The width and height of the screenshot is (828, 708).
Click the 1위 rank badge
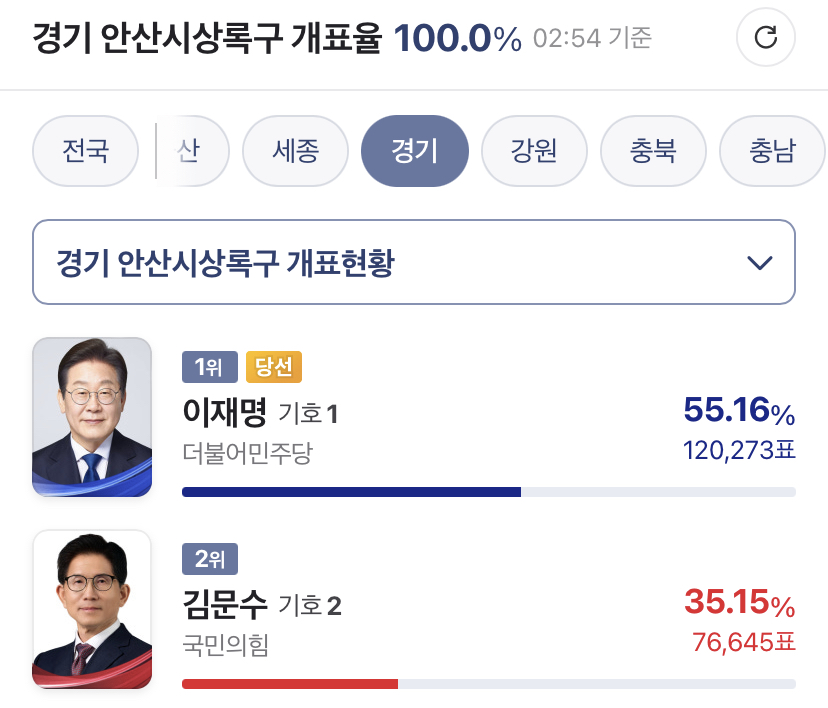[x=209, y=367]
